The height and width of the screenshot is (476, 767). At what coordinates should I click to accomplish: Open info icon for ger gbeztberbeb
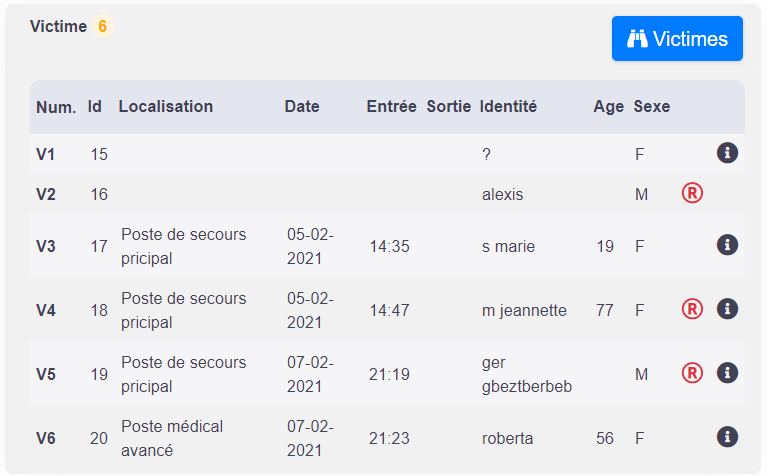click(x=727, y=373)
